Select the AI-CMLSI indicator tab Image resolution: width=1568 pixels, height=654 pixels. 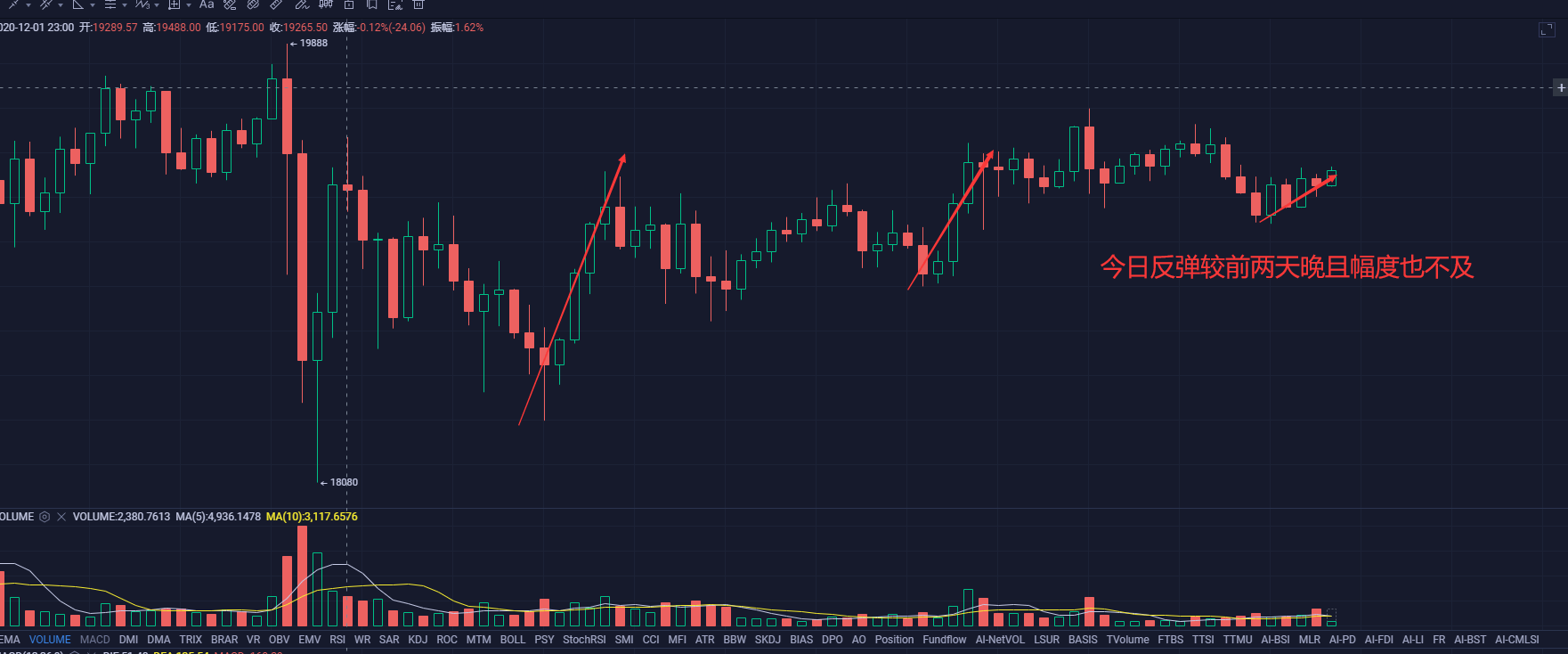point(1517,640)
